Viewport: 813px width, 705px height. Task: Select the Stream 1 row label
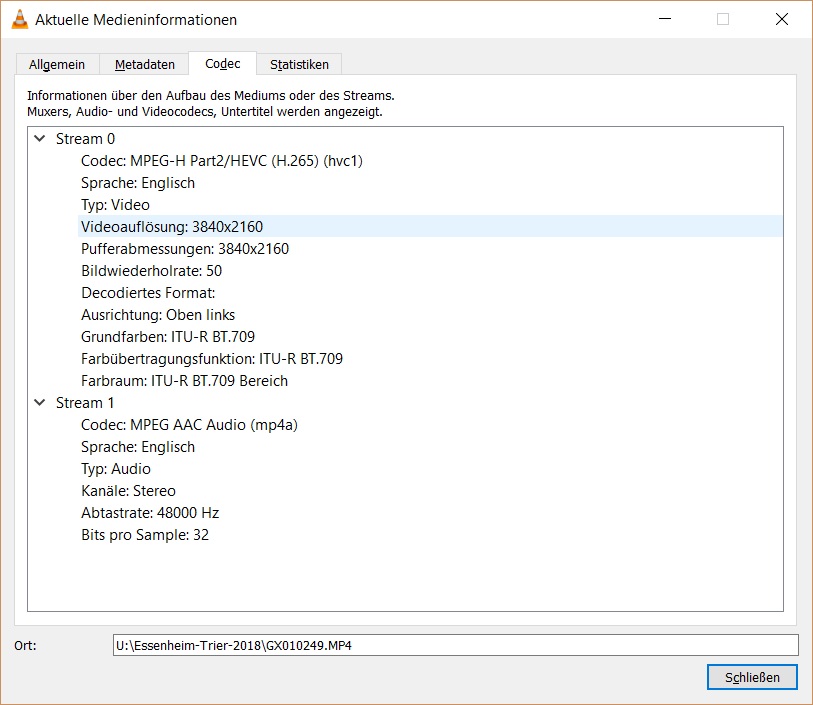85,403
